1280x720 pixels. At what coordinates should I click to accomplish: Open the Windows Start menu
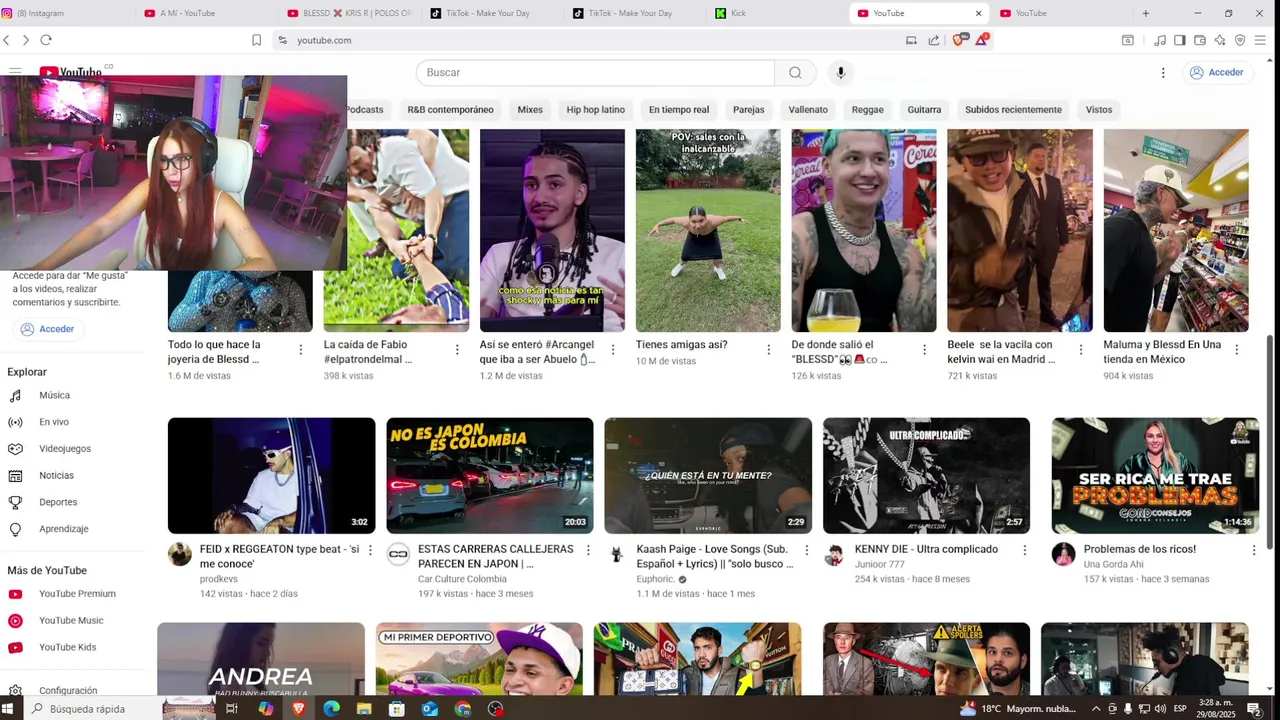[8, 709]
